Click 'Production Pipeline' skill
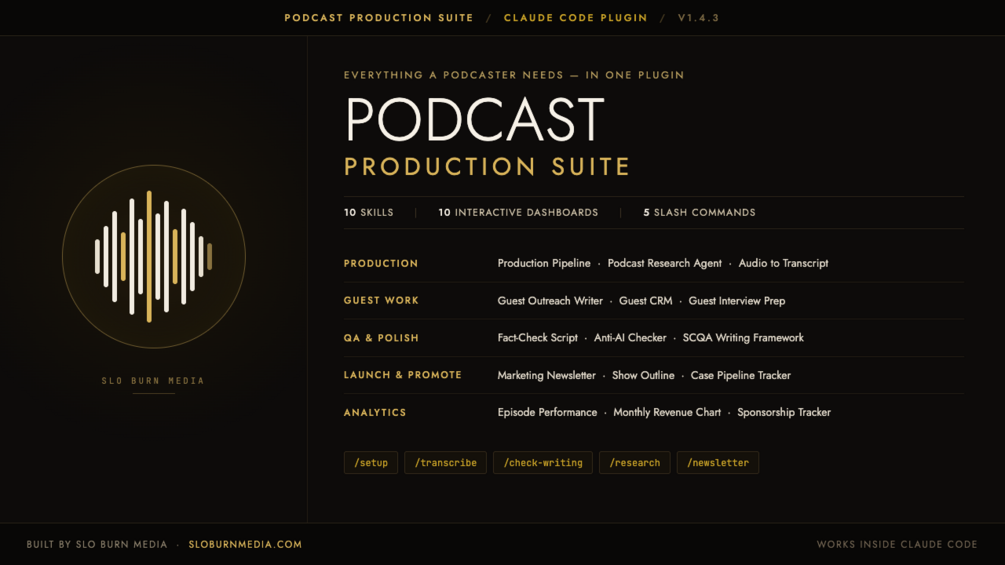The height and width of the screenshot is (565, 1005). tap(544, 263)
